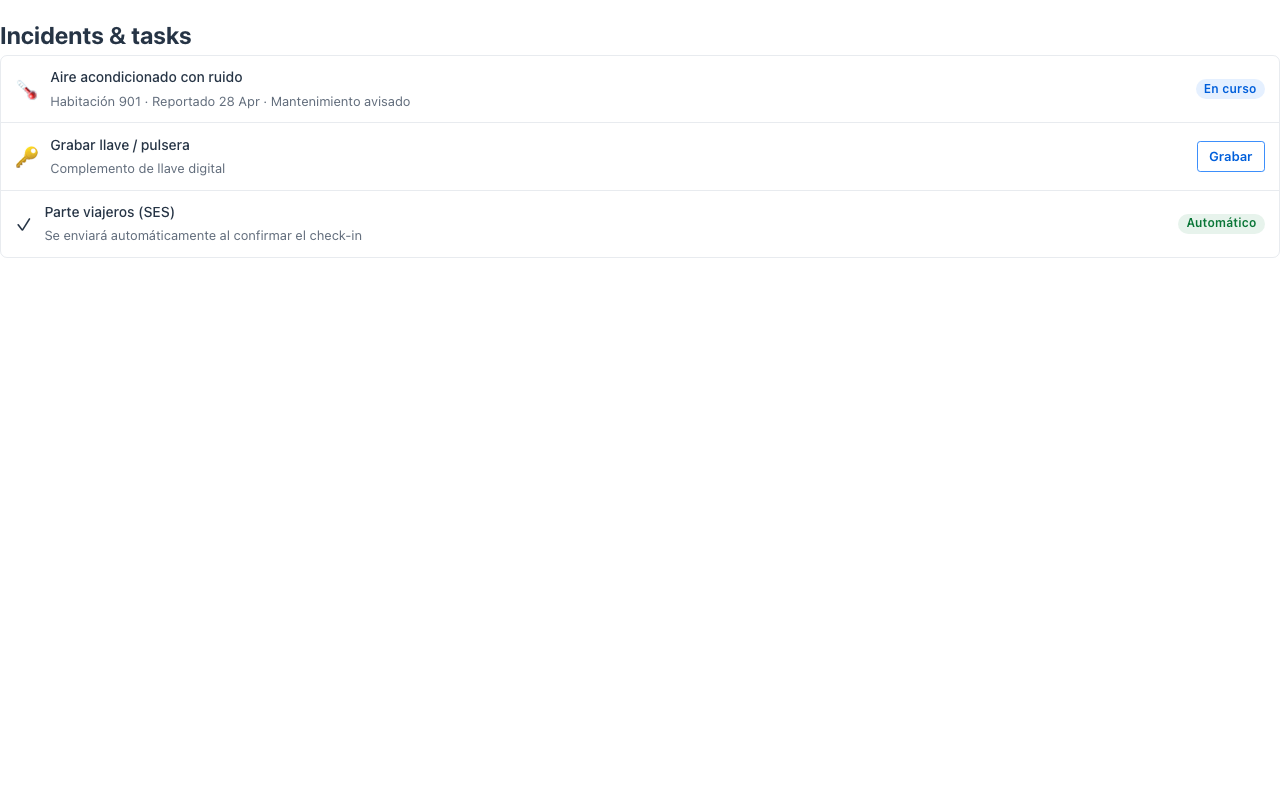Screen dimensions: 1280x800
Task: Click the Automático status badge
Action: coord(1221,223)
